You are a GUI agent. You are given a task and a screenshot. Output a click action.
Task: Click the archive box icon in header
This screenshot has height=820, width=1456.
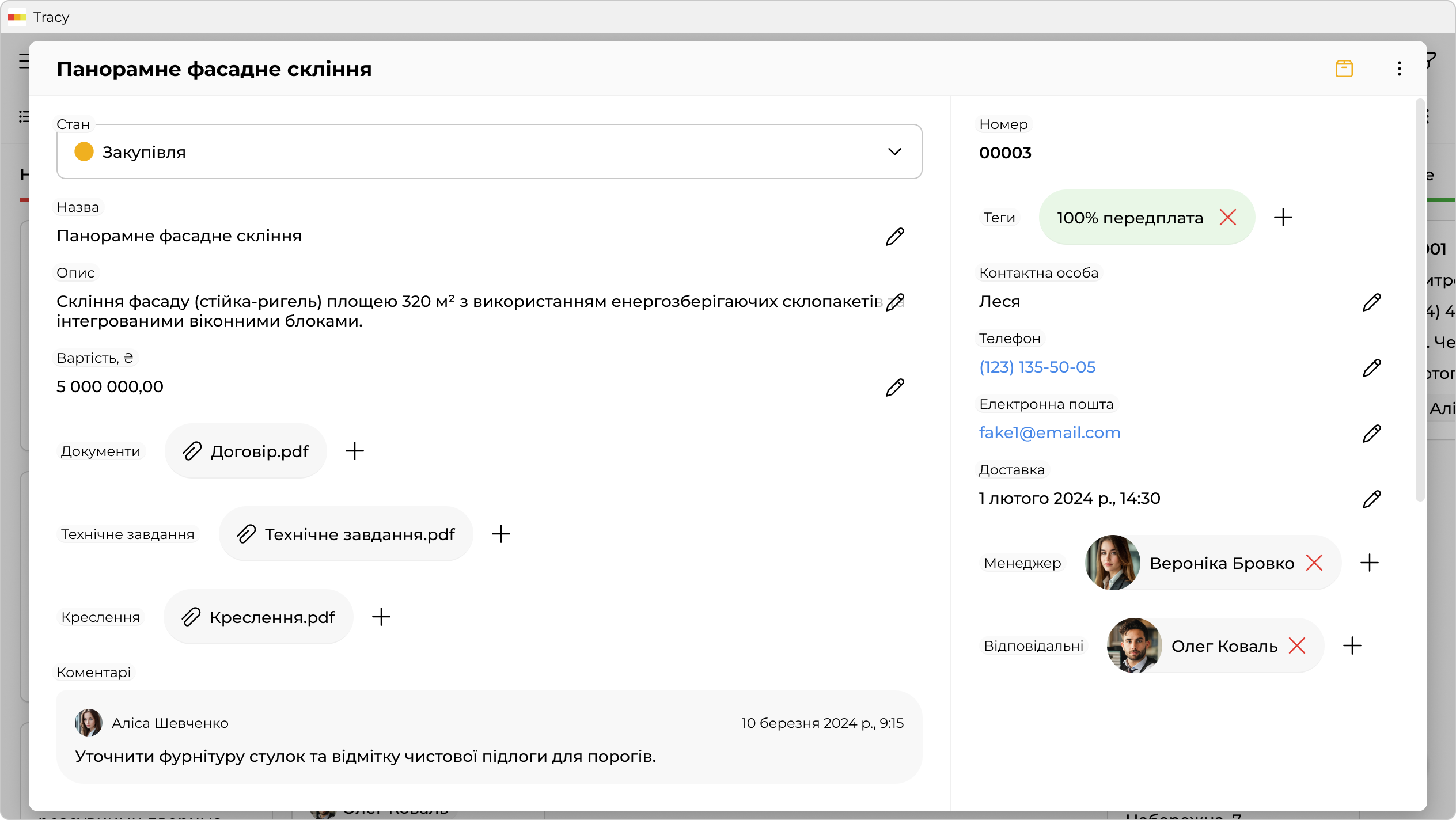pyautogui.click(x=1344, y=69)
